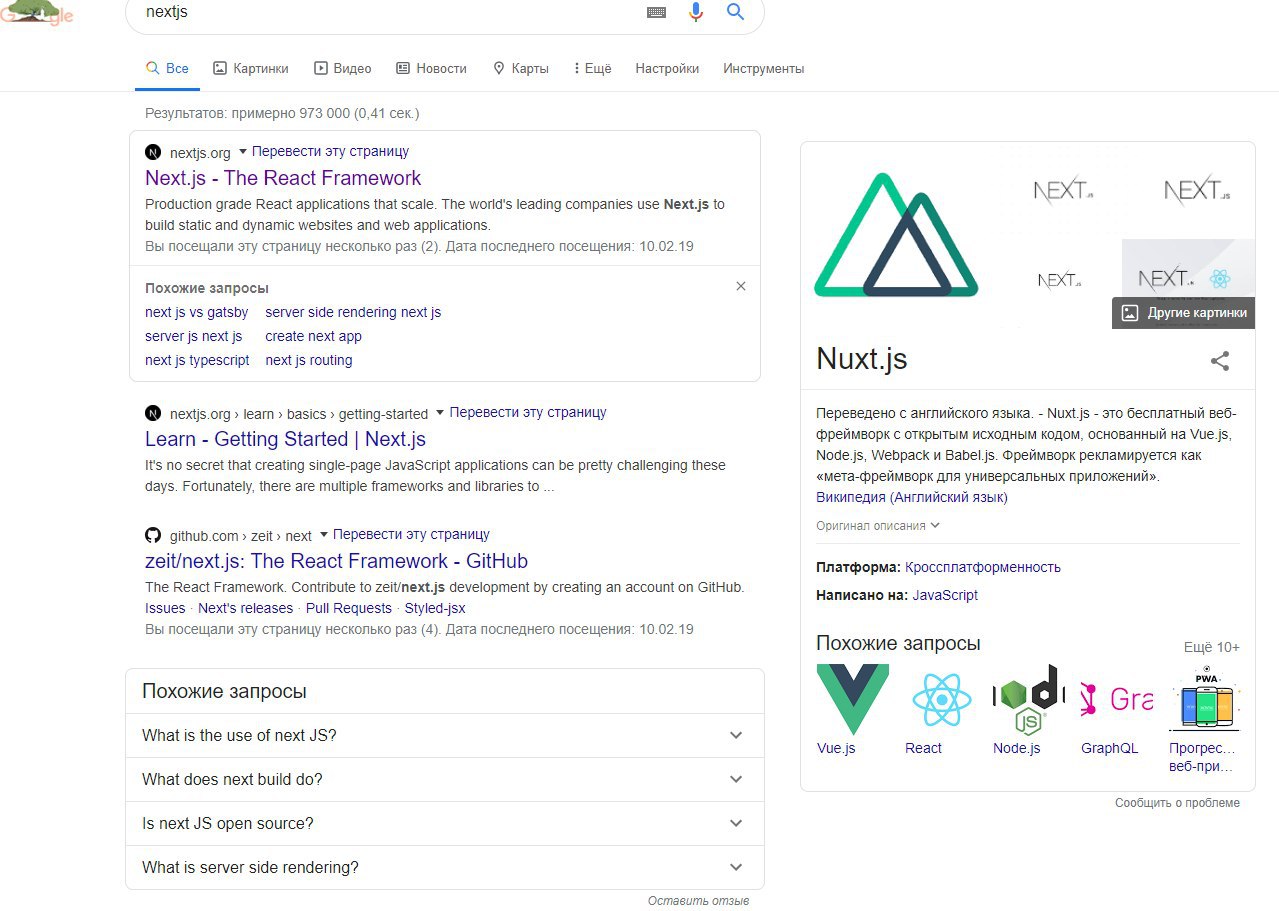
Task: Expand 'What is server side rendering?'
Action: point(445,867)
